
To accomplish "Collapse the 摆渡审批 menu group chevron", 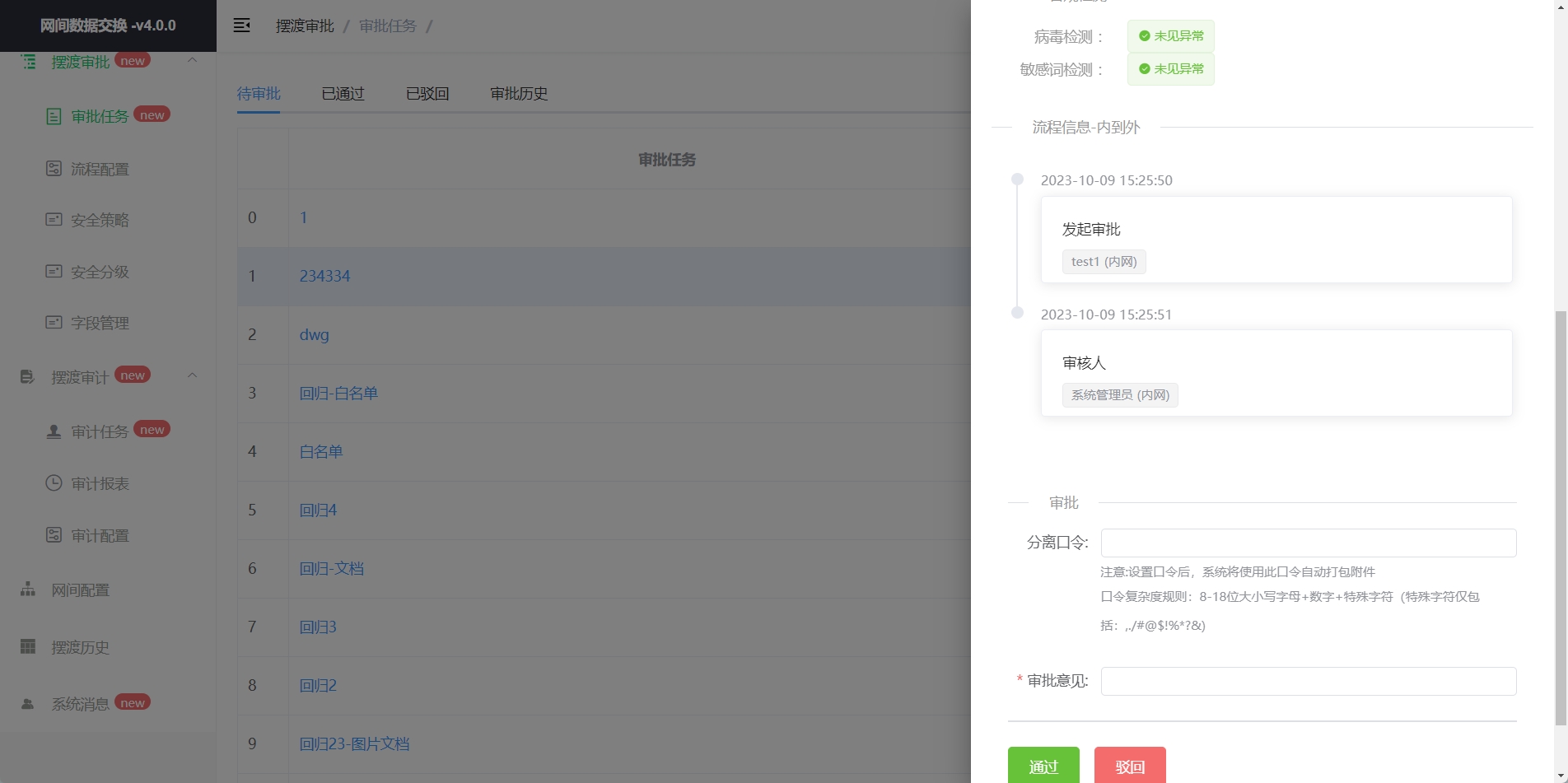I will tap(192, 60).
